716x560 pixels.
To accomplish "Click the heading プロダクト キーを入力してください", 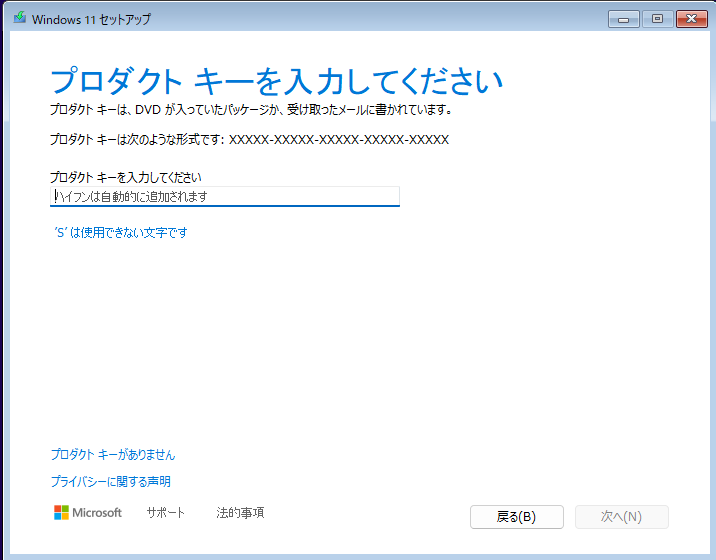I will [276, 82].
